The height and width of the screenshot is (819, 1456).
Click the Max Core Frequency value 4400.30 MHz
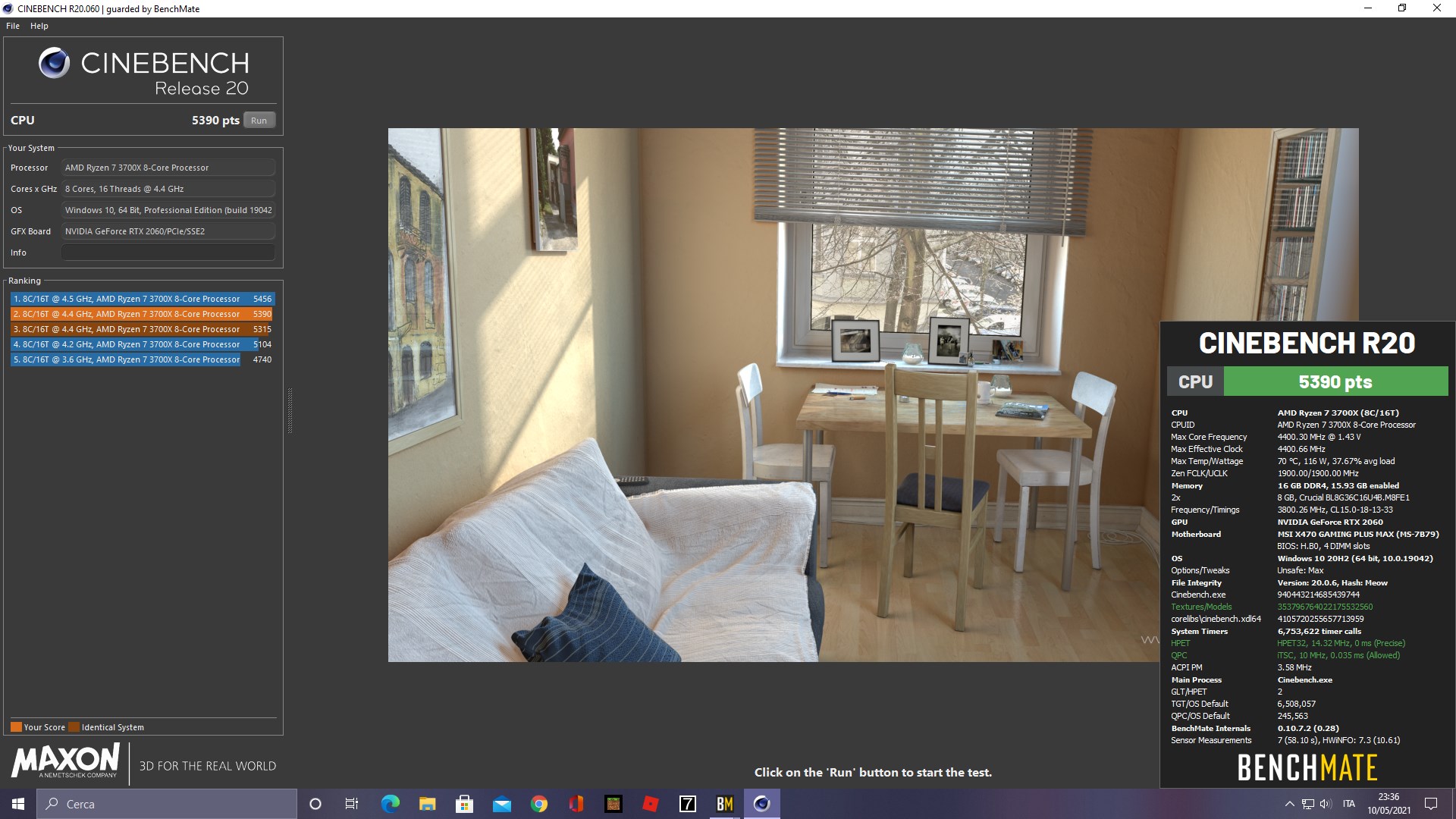1319,437
